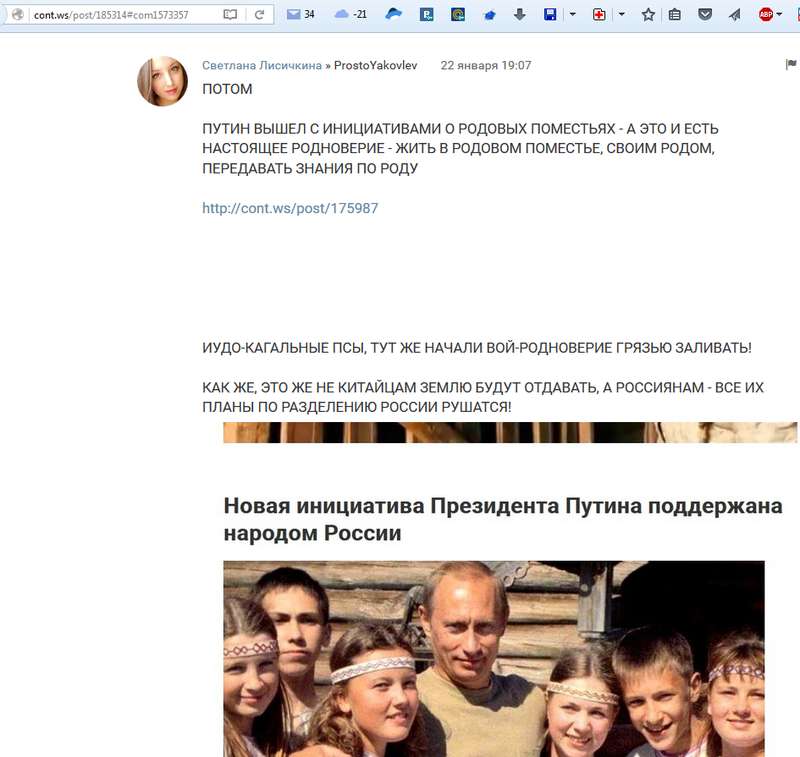Click the red cross first-aid icon

click(x=599, y=14)
